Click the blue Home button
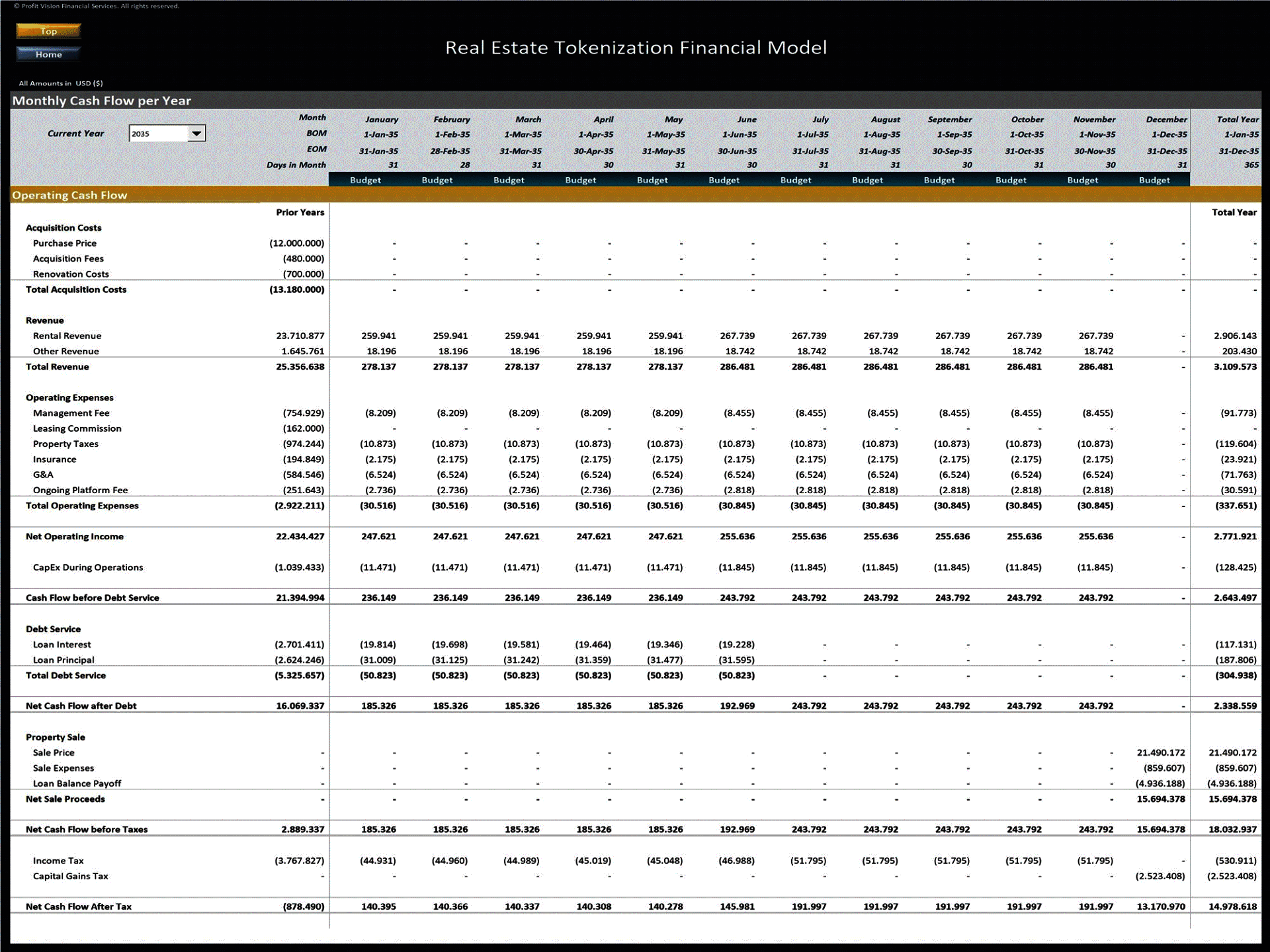This screenshot has height=952, width=1270. pyautogui.click(x=48, y=54)
